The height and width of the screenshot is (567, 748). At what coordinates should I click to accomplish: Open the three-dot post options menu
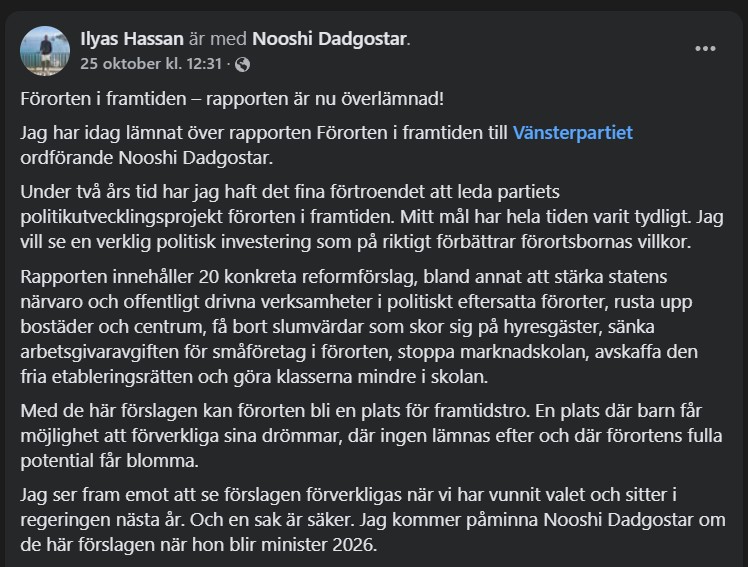coord(706,48)
